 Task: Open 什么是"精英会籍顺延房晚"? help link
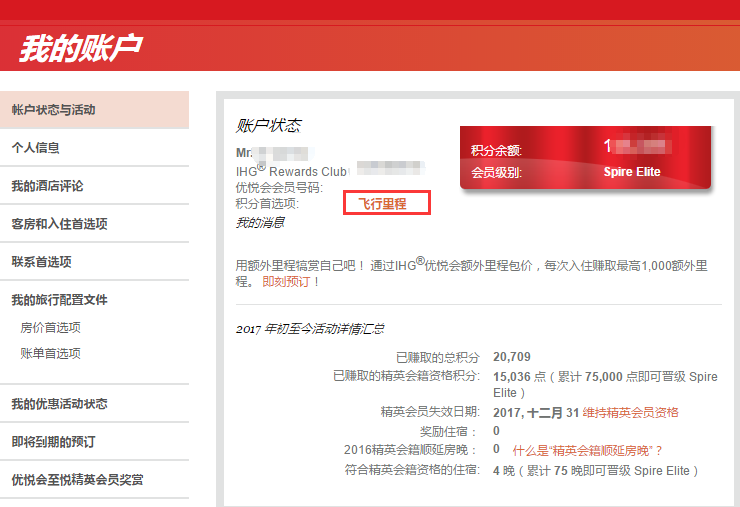click(x=588, y=451)
